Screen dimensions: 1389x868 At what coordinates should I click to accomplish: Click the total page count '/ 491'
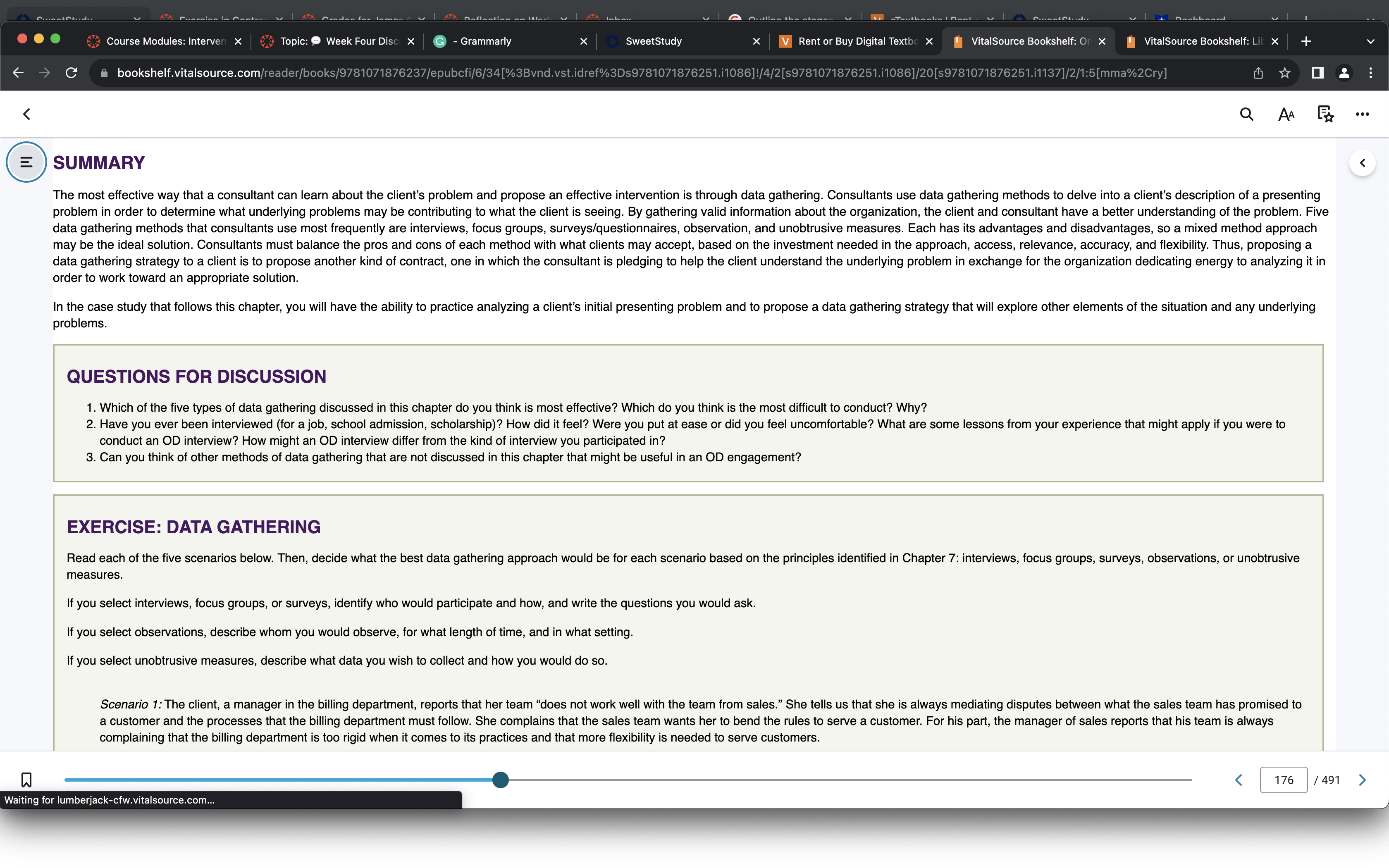point(1327,780)
